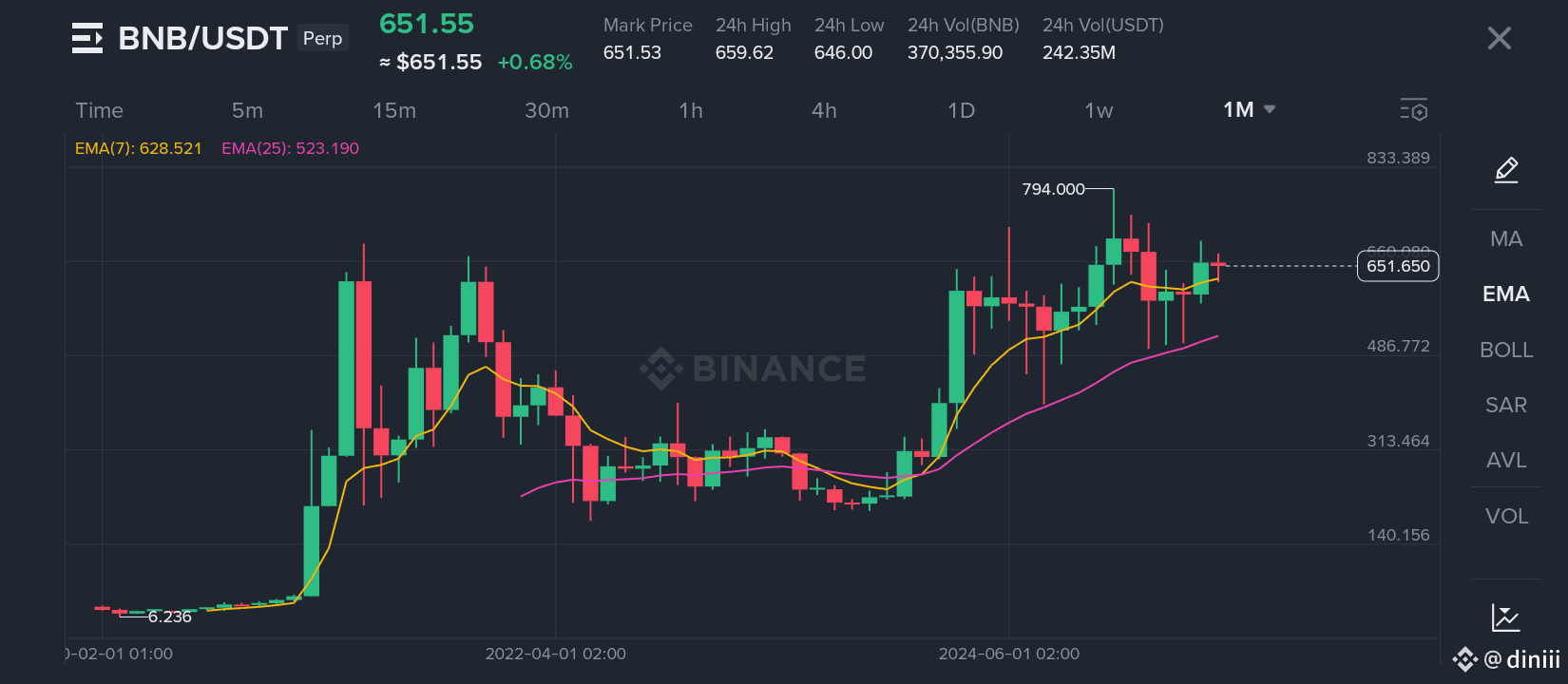Click the 2022-04-01 02:00 date label

point(556,654)
